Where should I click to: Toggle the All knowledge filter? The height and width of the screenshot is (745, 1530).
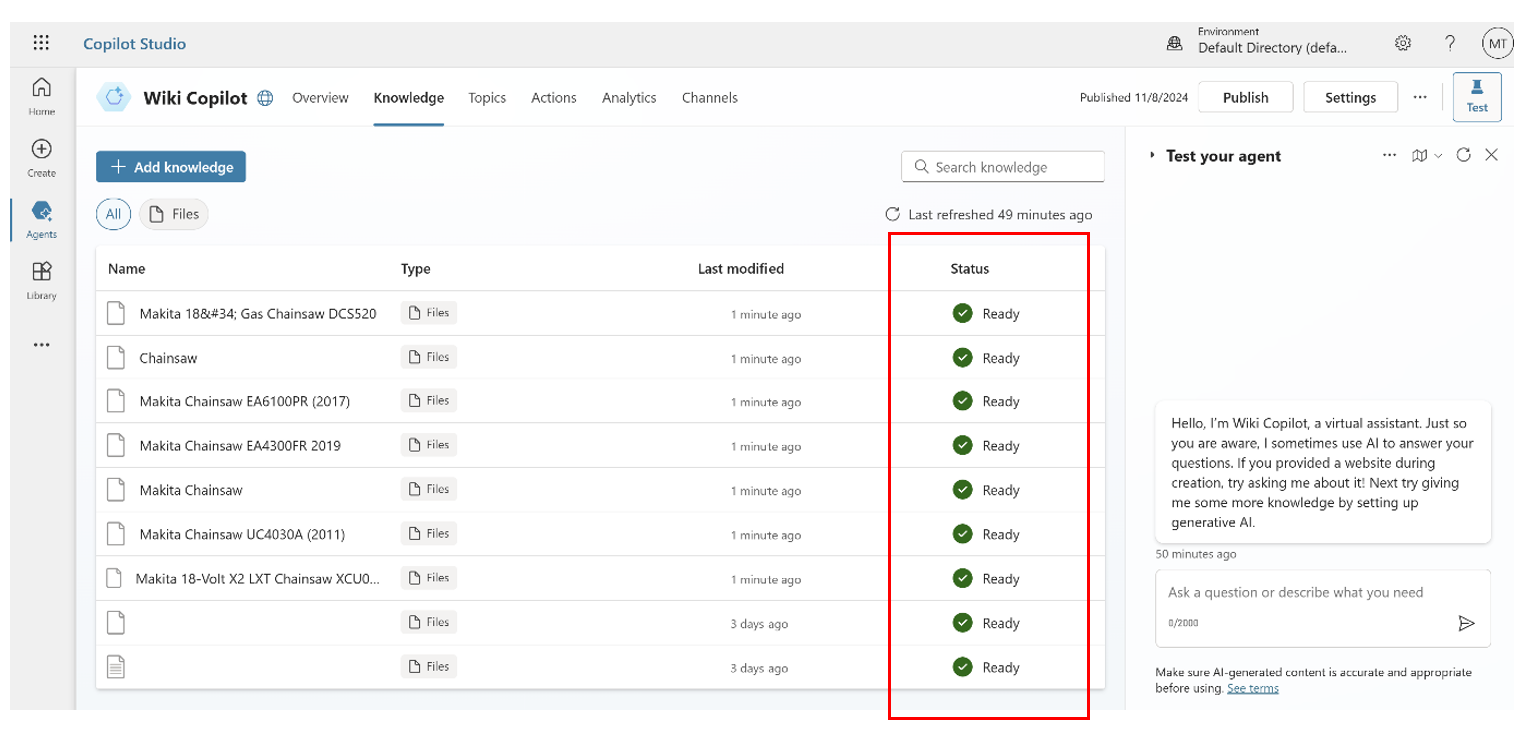[113, 213]
